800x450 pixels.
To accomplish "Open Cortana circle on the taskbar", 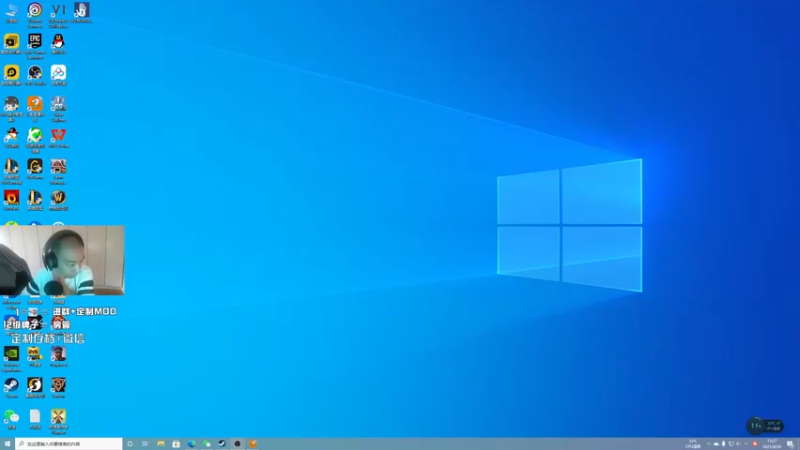I will tap(130, 444).
